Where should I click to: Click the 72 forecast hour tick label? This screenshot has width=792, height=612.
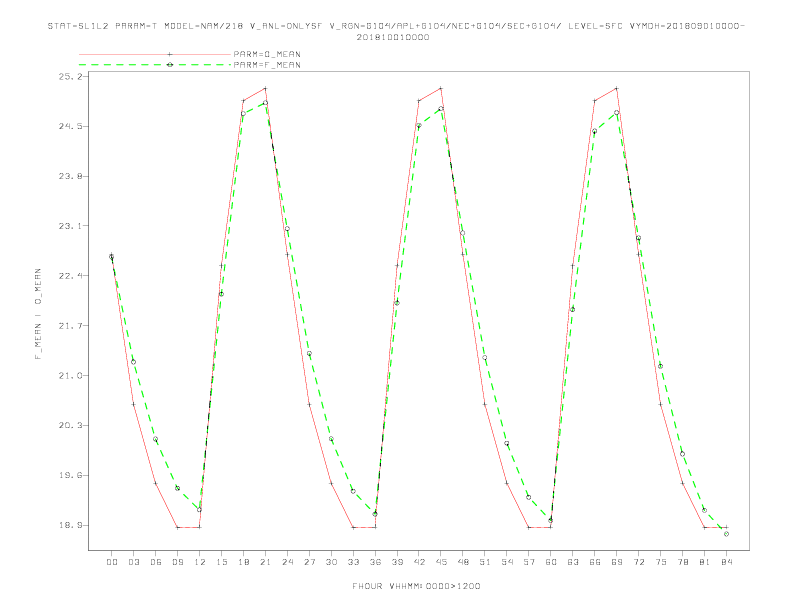[638, 562]
